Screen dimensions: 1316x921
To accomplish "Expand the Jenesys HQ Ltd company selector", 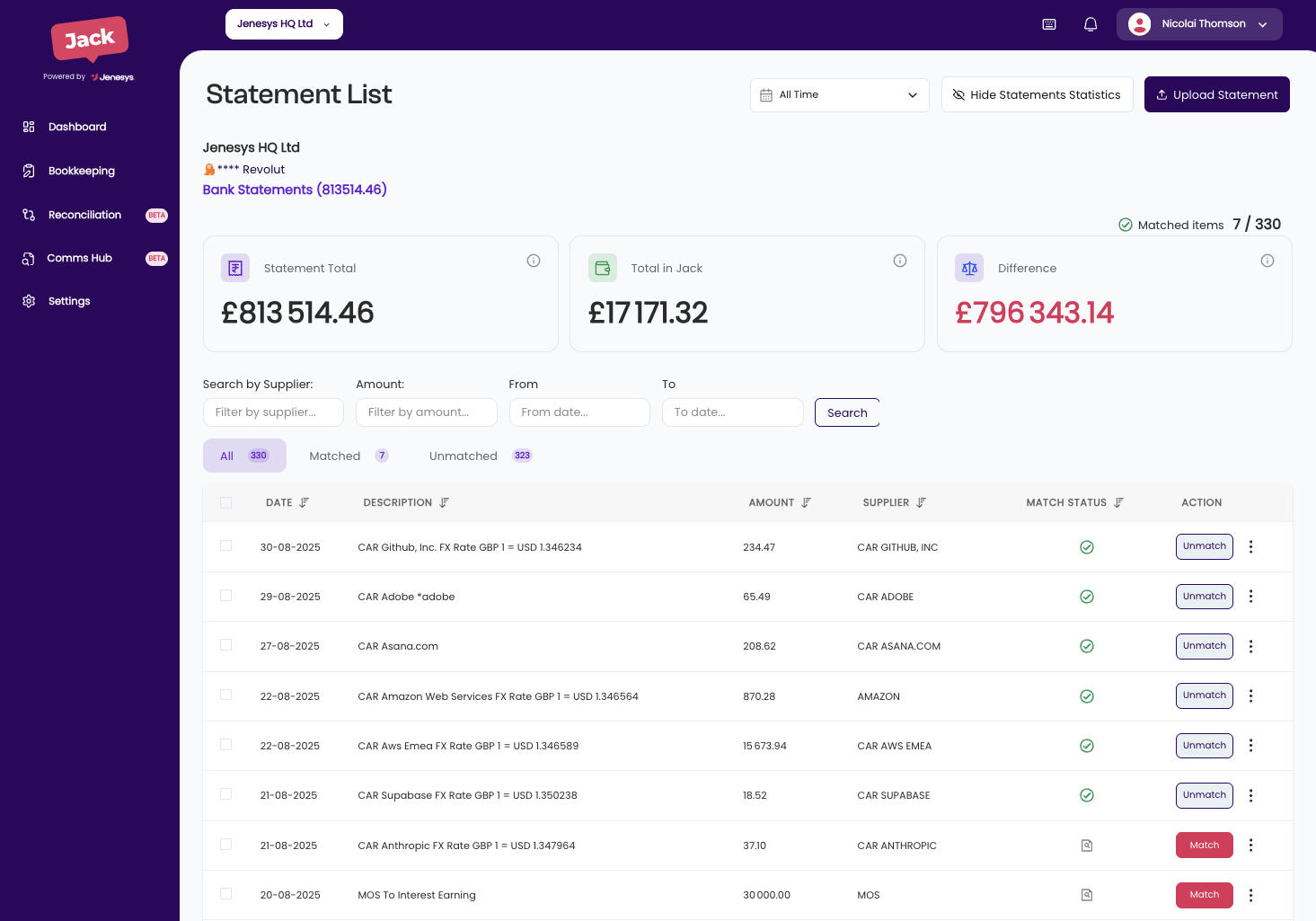I will click(x=284, y=24).
